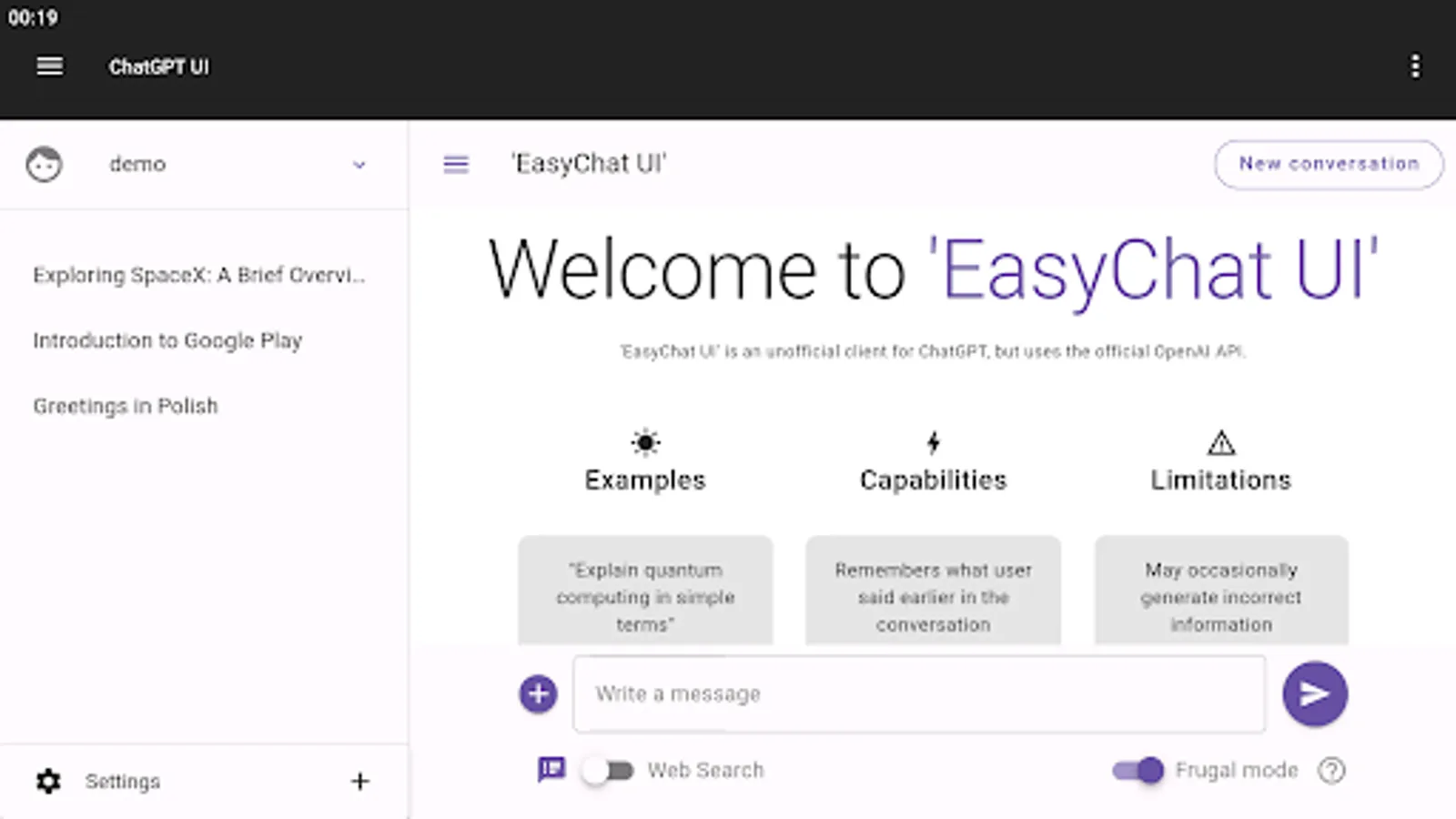The height and width of the screenshot is (819, 1456).
Task: Click the 'EasyChat UI' conversation title
Action: coord(589,164)
